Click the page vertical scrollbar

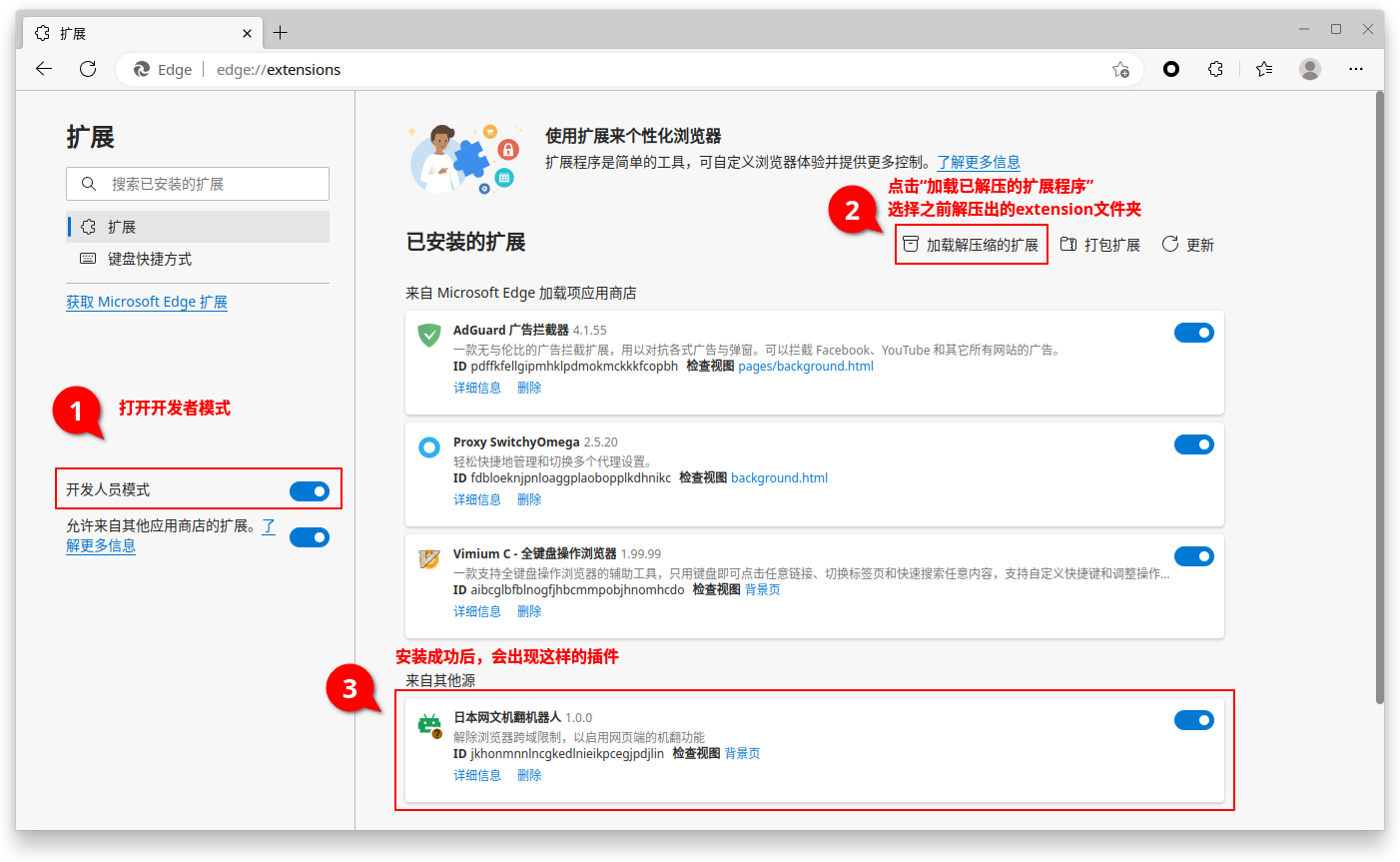tap(1379, 398)
